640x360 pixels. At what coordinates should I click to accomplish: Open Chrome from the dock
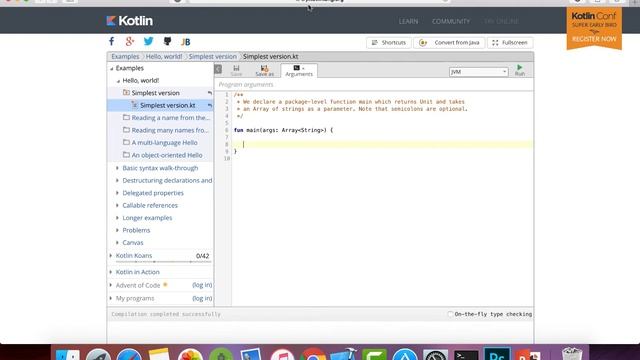pos(313,354)
